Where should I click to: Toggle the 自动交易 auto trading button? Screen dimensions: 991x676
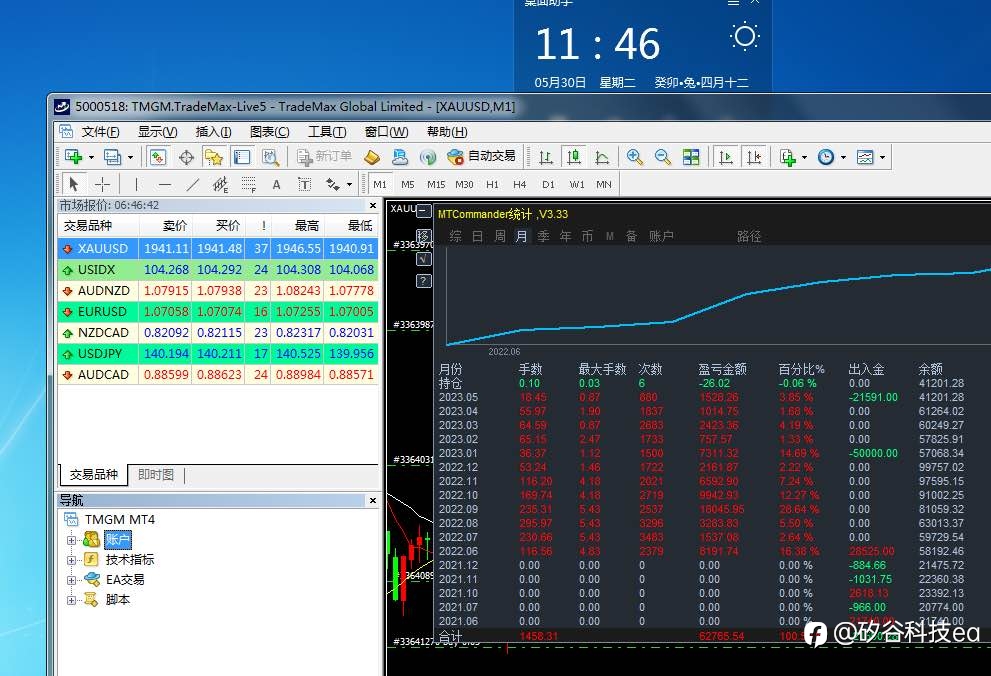[481, 157]
